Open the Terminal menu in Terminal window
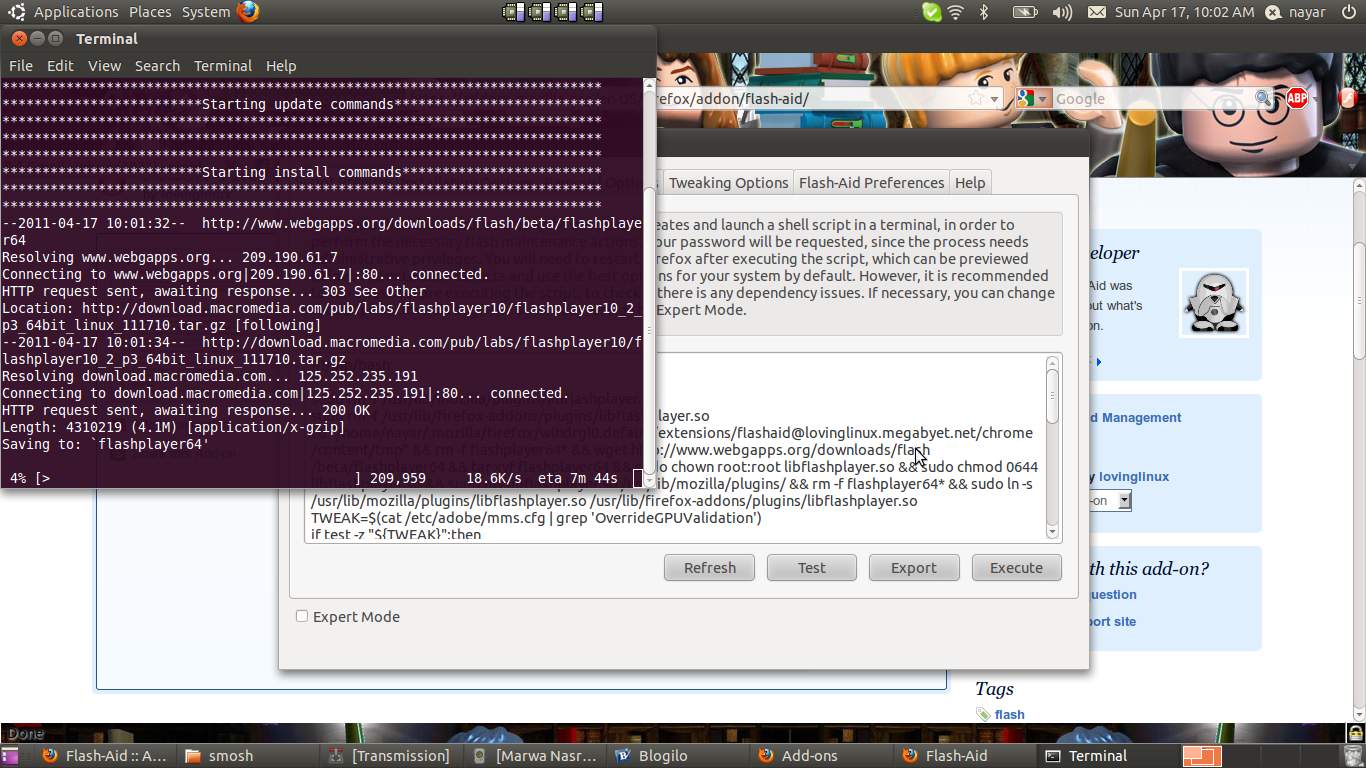1366x768 pixels. (222, 65)
